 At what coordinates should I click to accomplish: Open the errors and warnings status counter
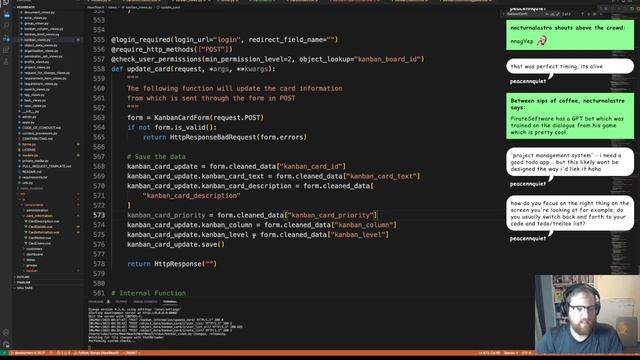click(63, 353)
